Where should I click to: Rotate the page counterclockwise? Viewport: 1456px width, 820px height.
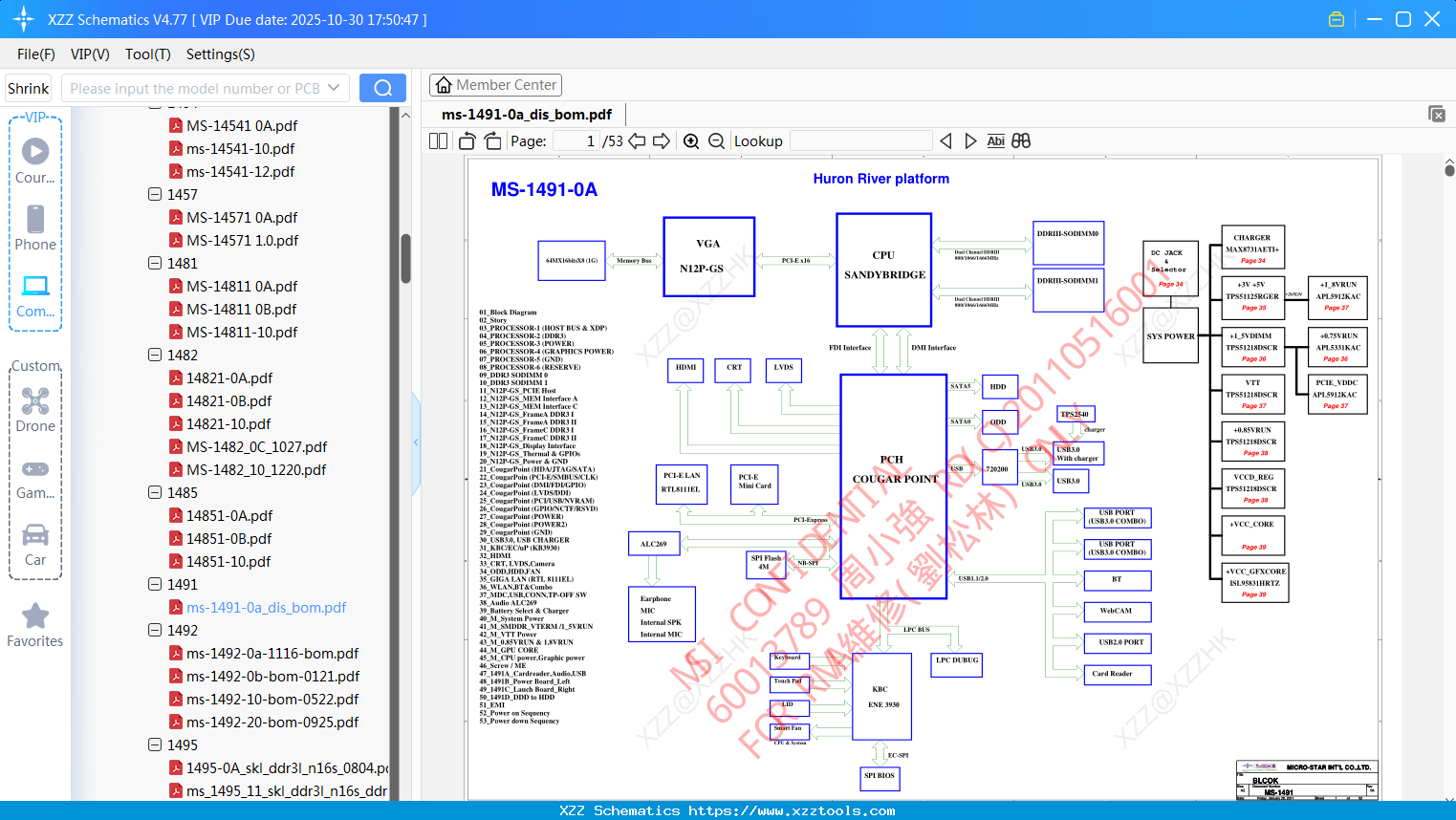467,140
